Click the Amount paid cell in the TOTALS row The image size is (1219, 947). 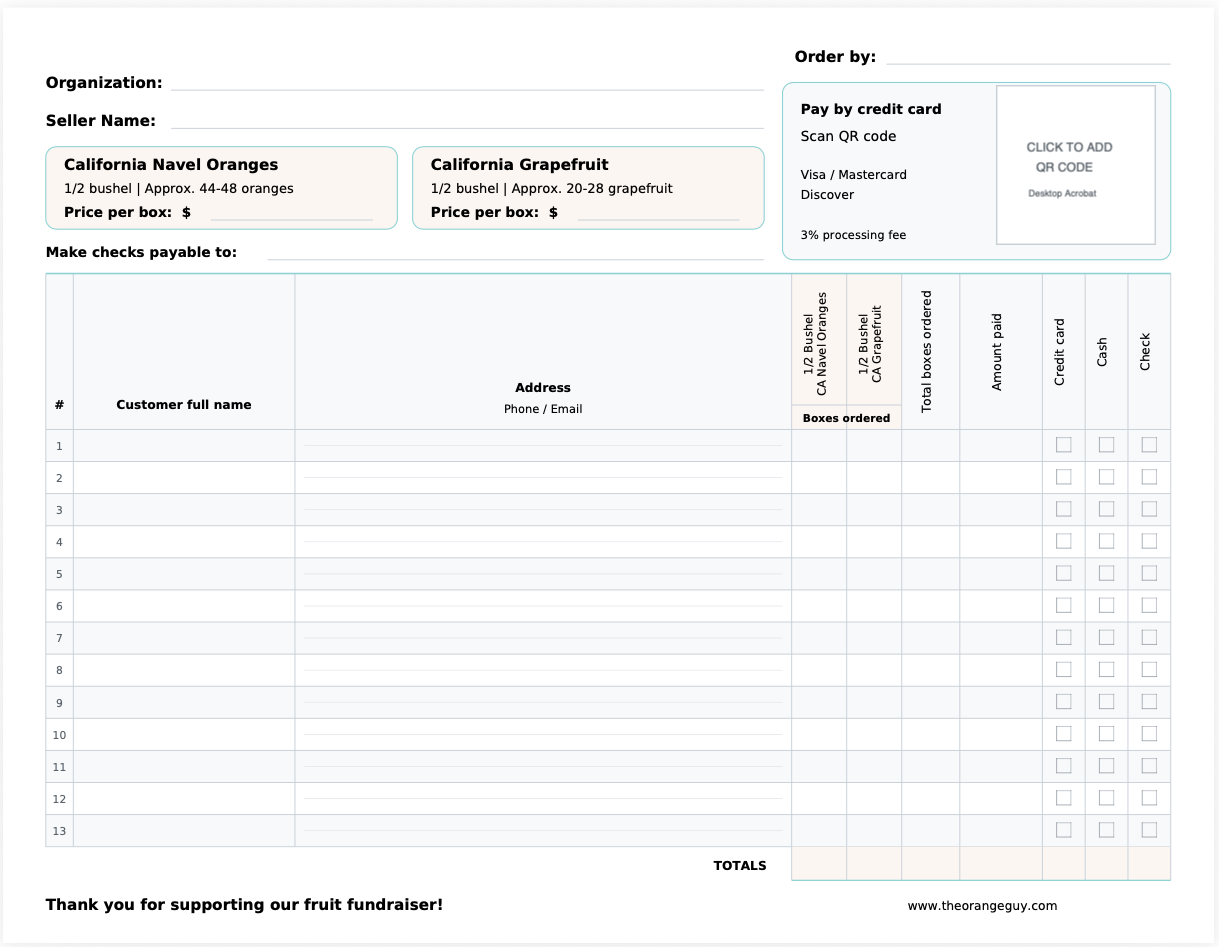[1001, 864]
